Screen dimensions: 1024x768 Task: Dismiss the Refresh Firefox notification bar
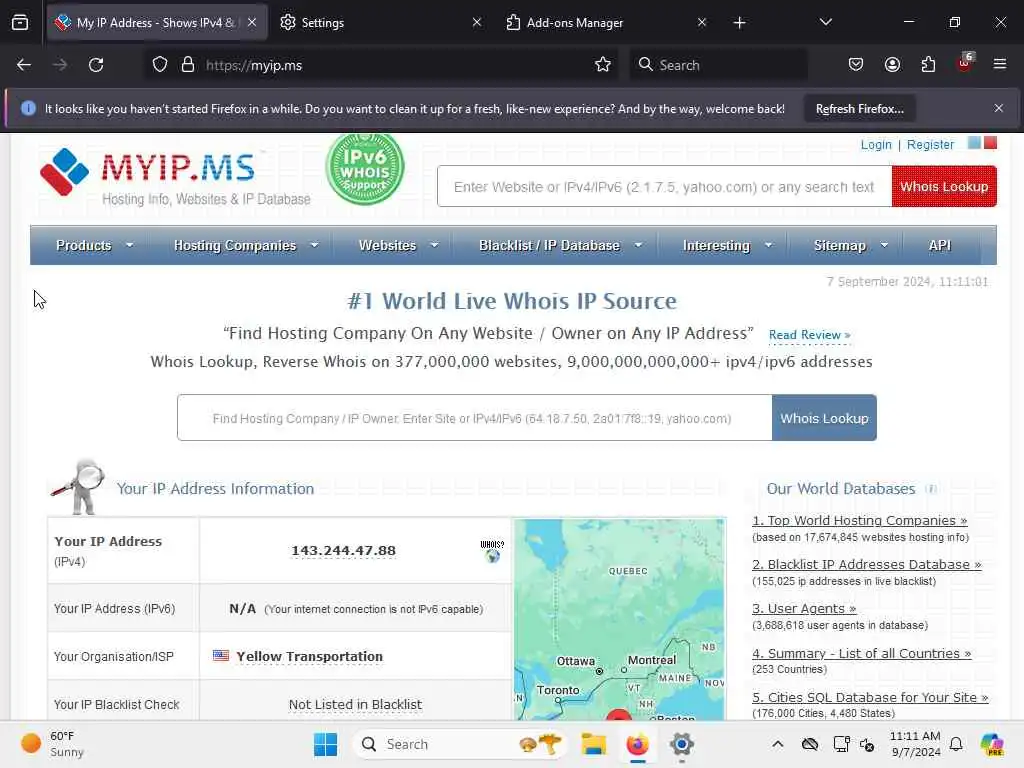[x=999, y=108]
